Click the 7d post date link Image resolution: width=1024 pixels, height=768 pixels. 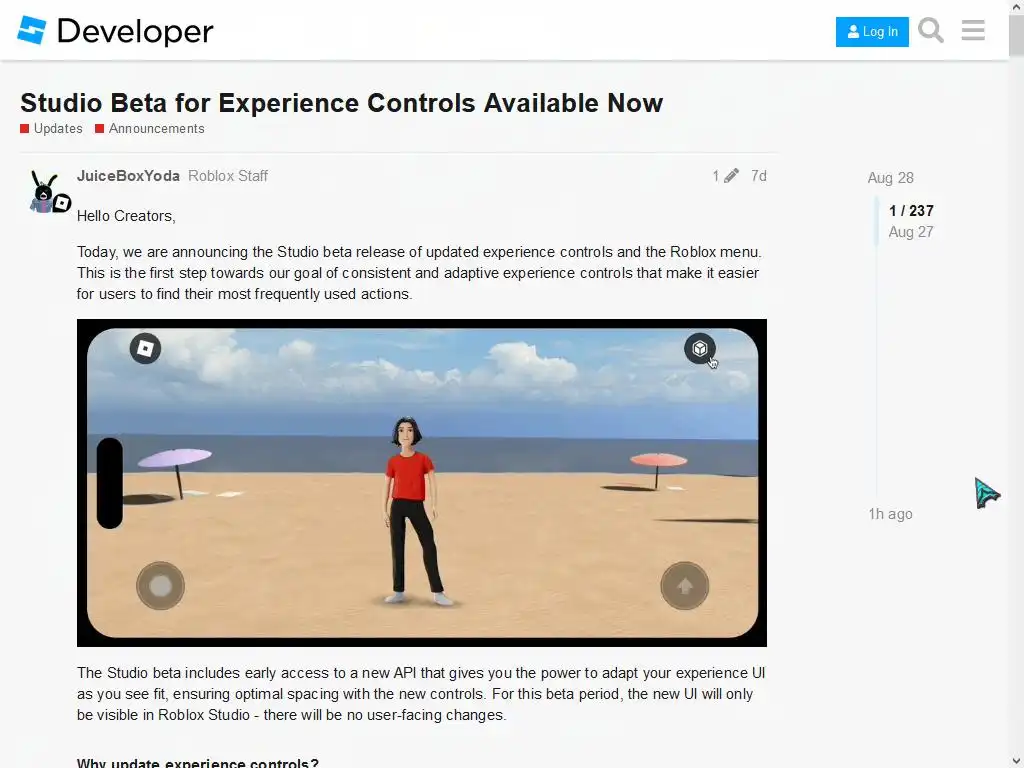[x=758, y=176]
